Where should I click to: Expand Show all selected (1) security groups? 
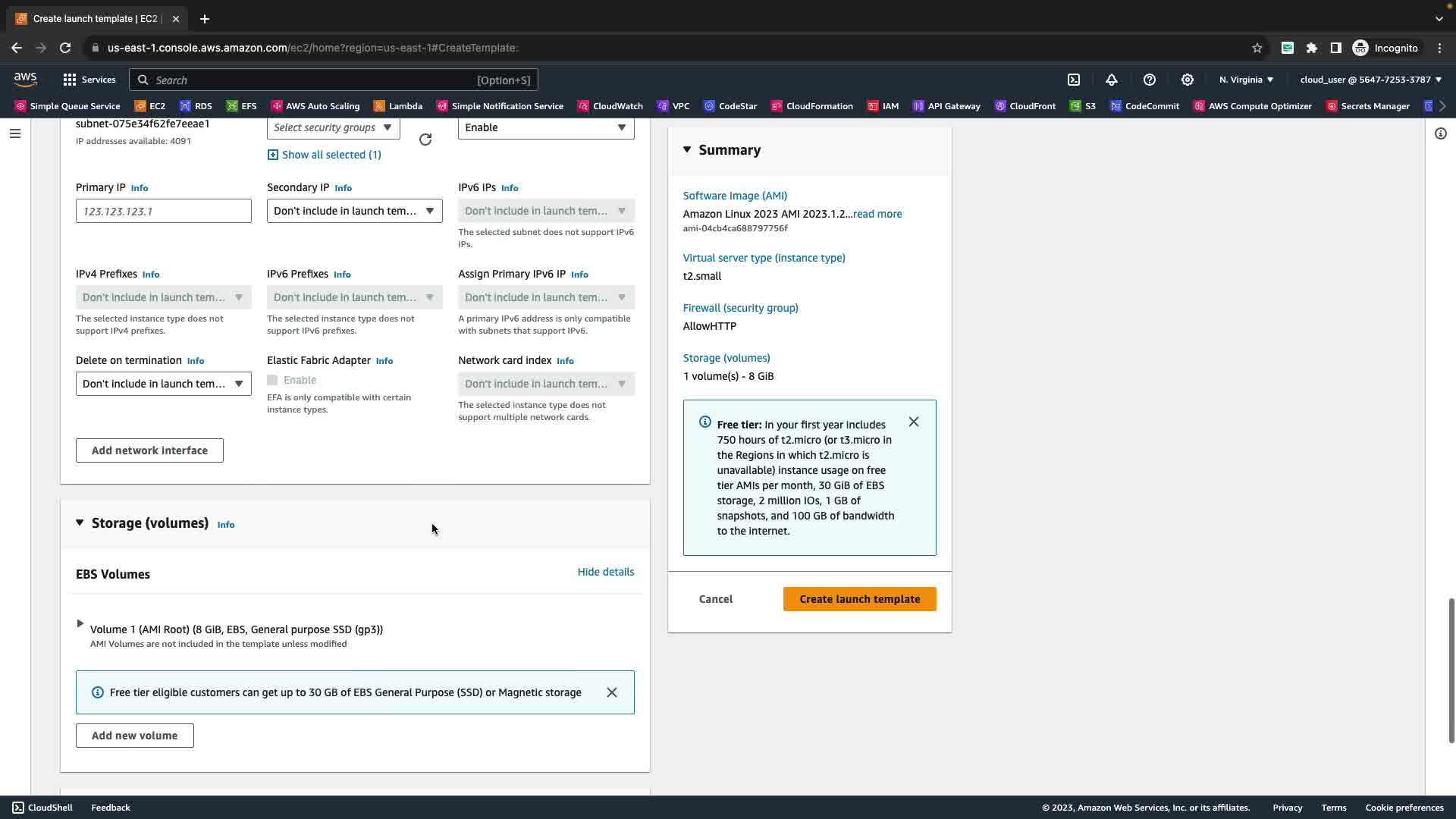[x=325, y=155]
